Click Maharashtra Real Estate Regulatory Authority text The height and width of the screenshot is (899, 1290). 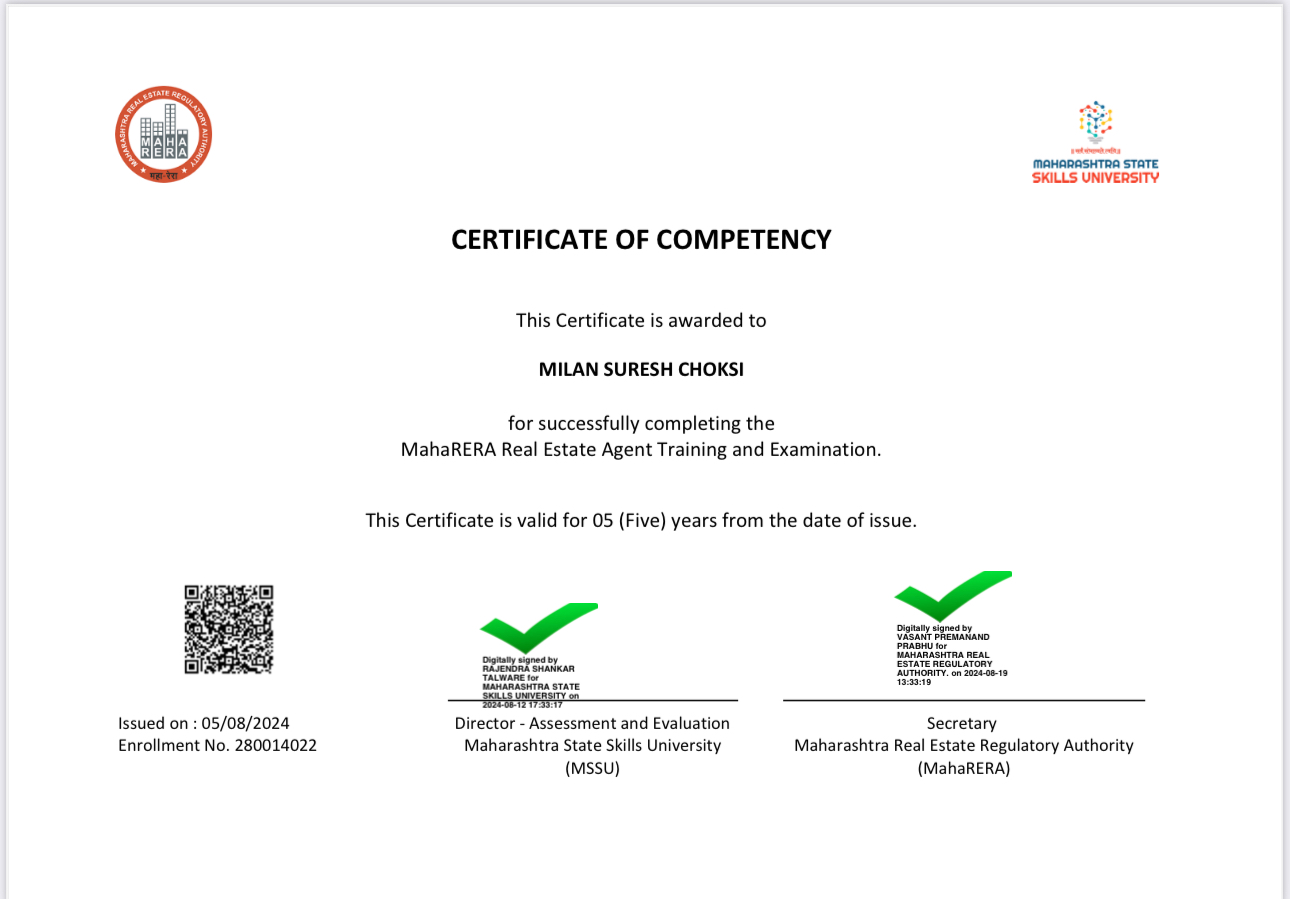click(963, 745)
